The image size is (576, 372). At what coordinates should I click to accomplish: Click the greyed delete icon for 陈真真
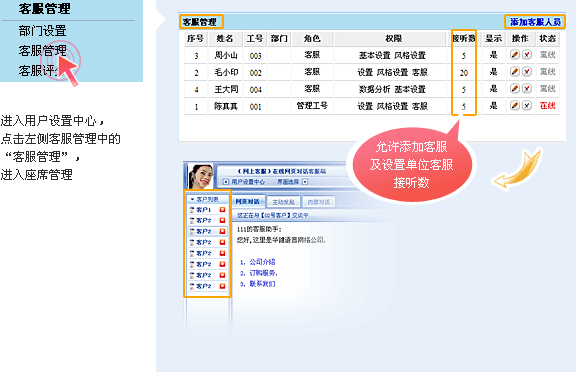(x=527, y=106)
